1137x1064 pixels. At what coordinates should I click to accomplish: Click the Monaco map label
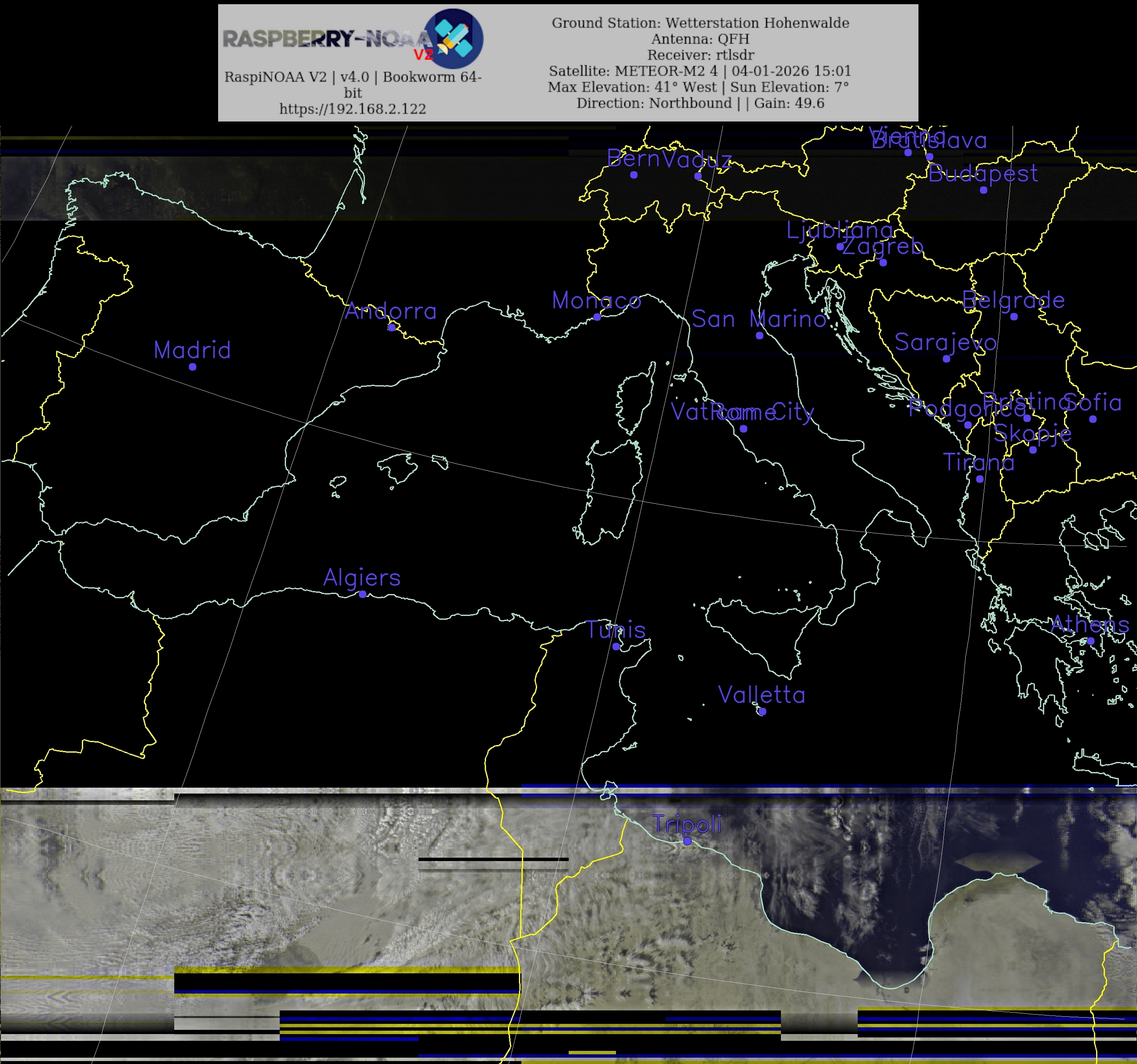tap(597, 300)
